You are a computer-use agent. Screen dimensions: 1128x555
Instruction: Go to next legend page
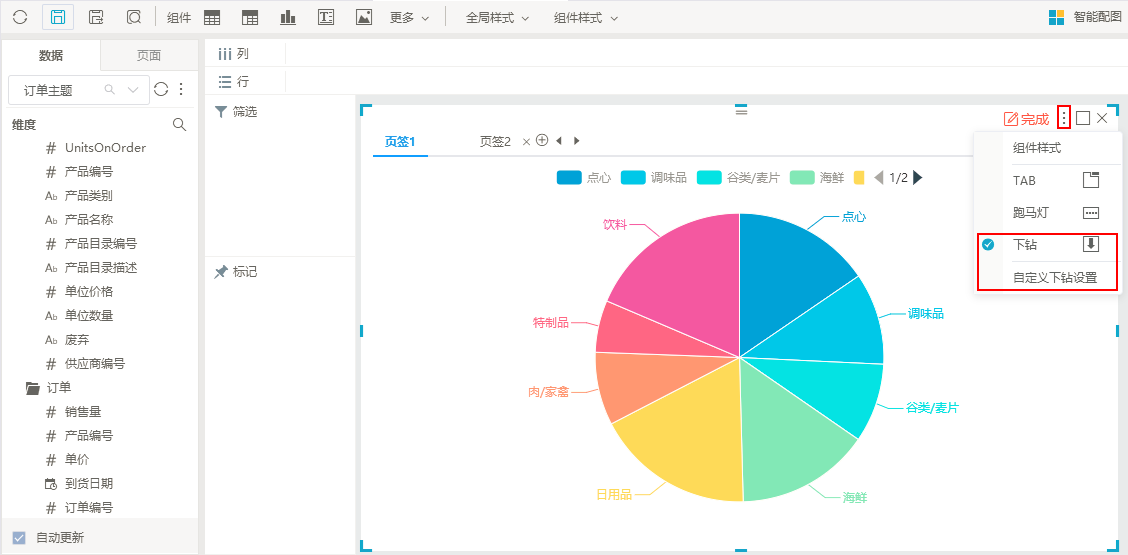[x=917, y=178]
